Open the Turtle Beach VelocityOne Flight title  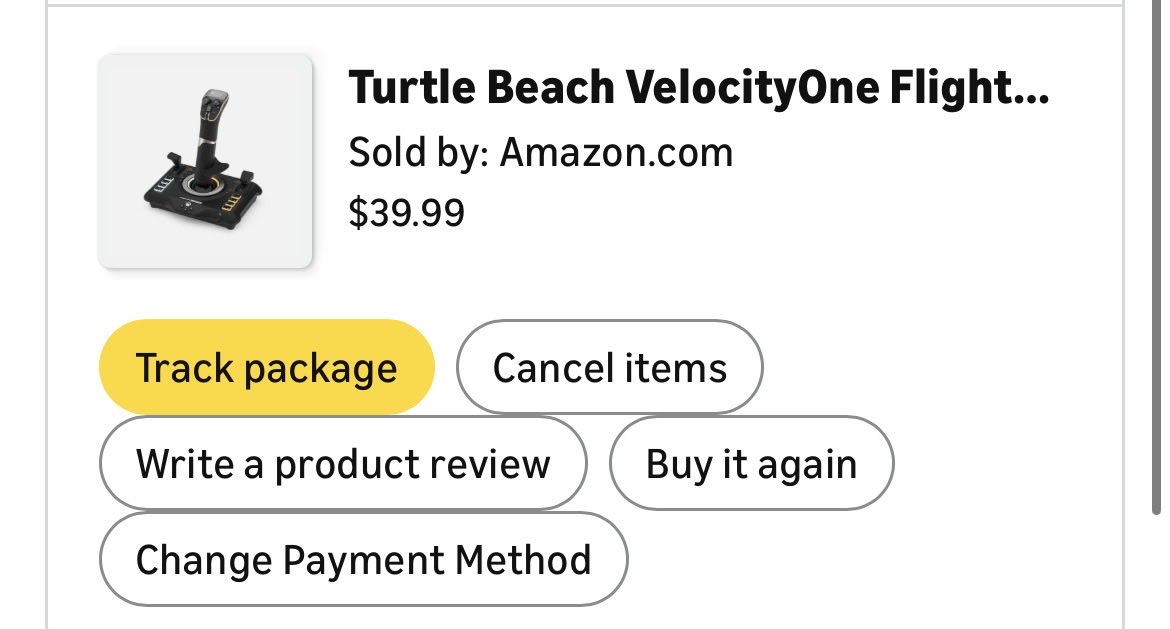click(699, 87)
